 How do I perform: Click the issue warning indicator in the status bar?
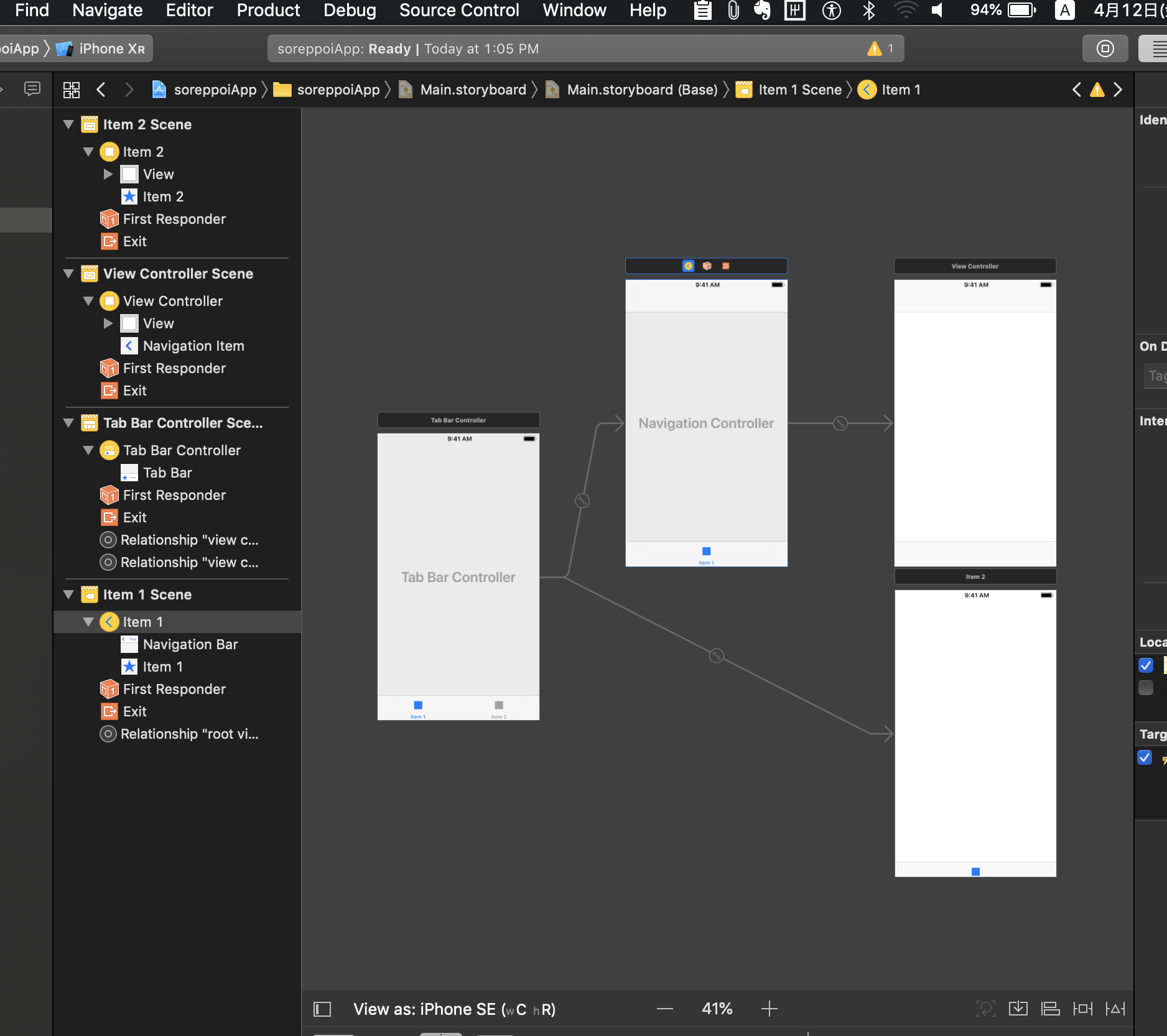875,49
